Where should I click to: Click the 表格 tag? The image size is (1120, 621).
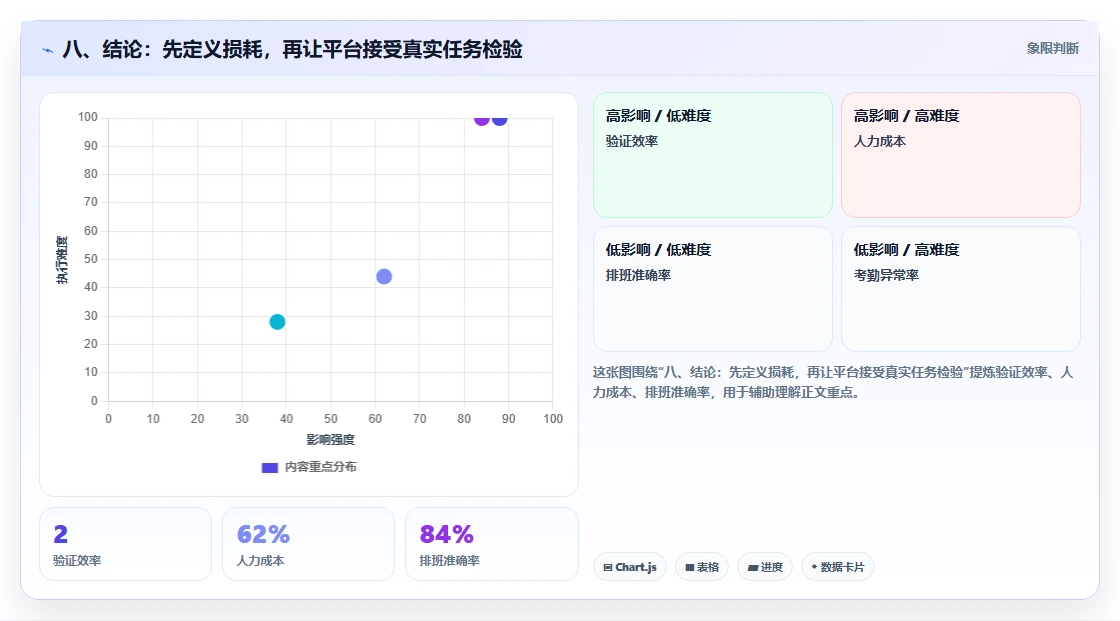[x=701, y=567]
